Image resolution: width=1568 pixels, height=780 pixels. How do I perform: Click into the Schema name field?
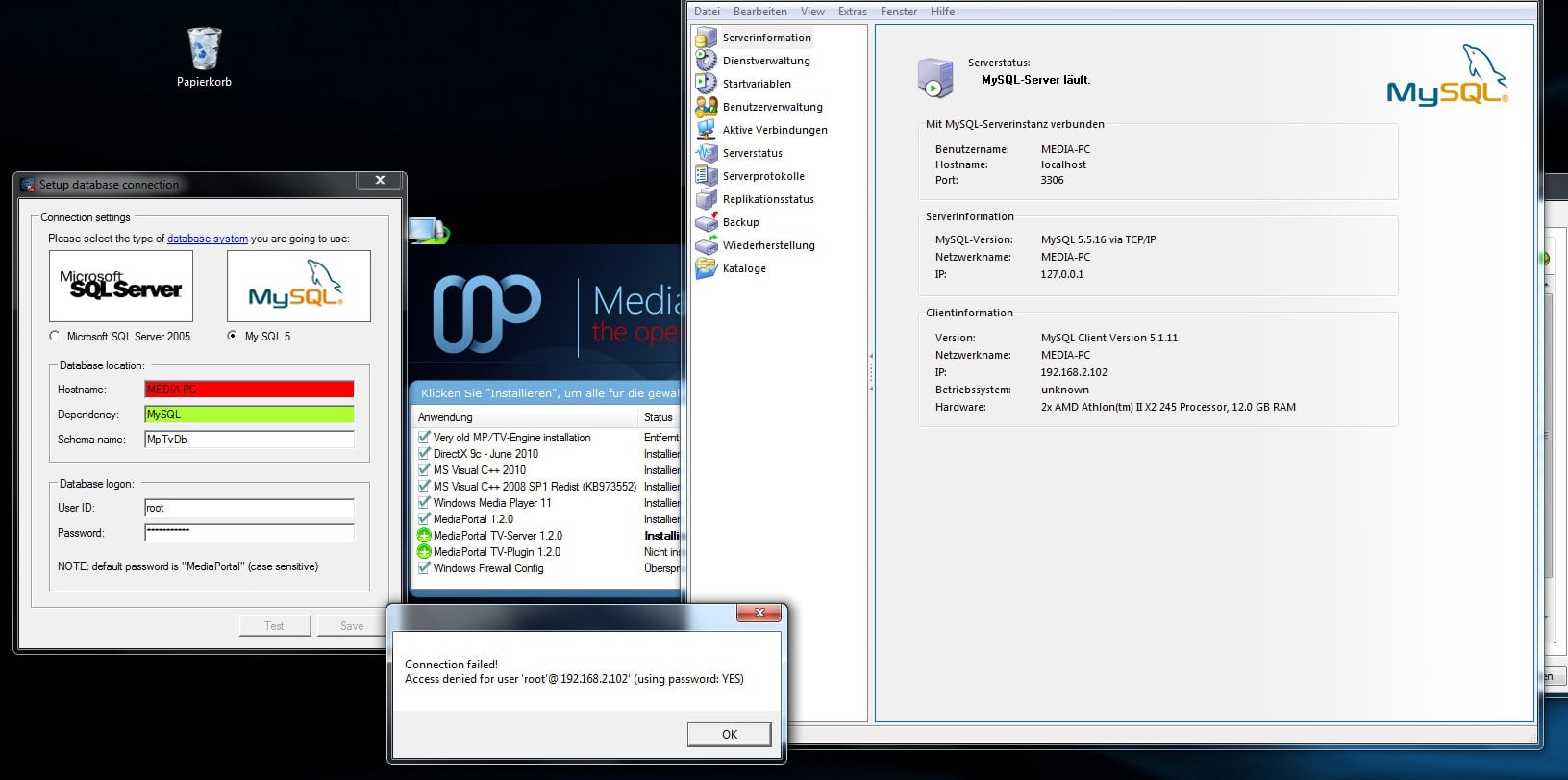249,440
